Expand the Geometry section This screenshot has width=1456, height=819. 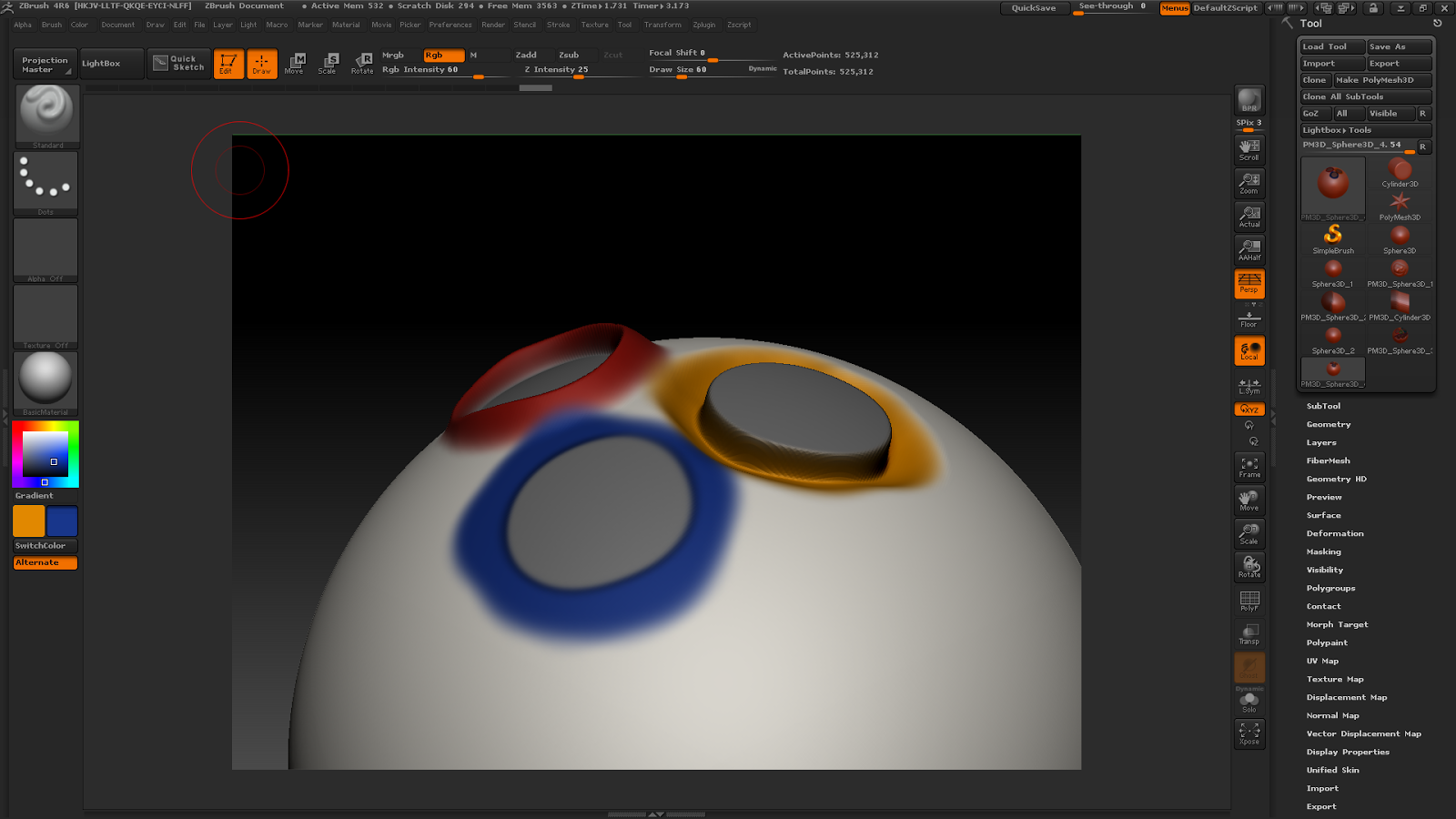[1328, 424]
